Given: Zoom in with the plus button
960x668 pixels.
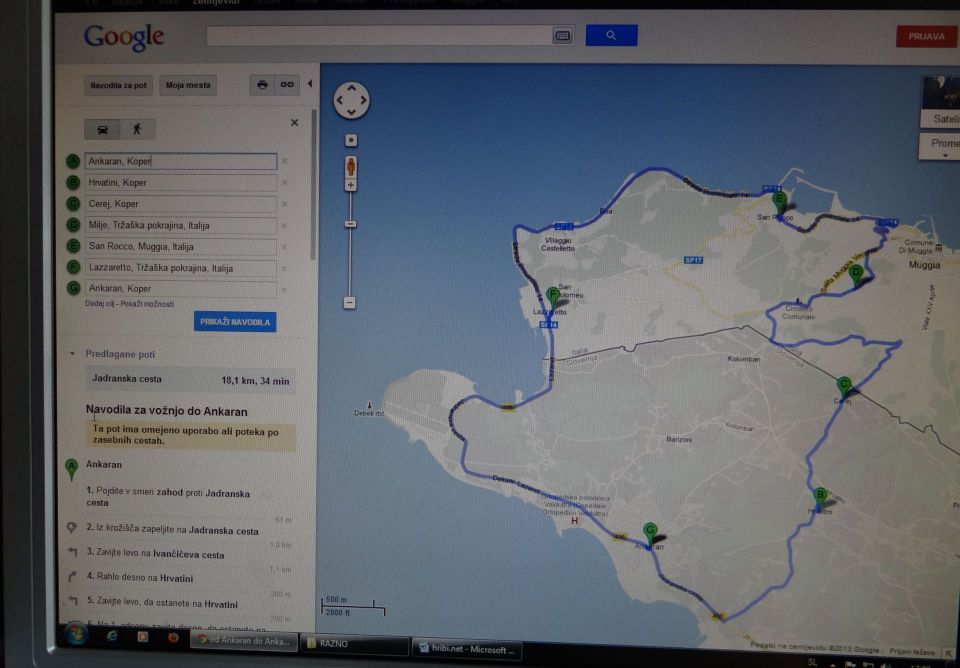Looking at the screenshot, I should (x=351, y=185).
